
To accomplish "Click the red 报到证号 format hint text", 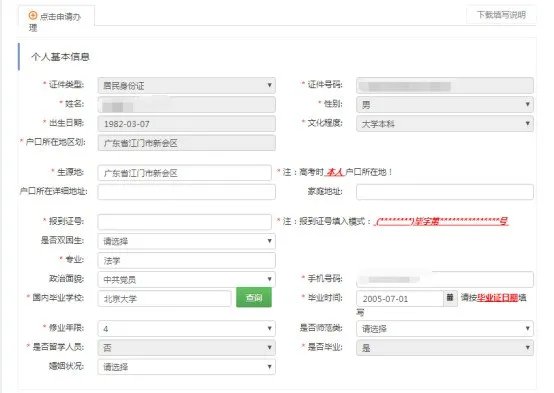I will tap(441, 222).
